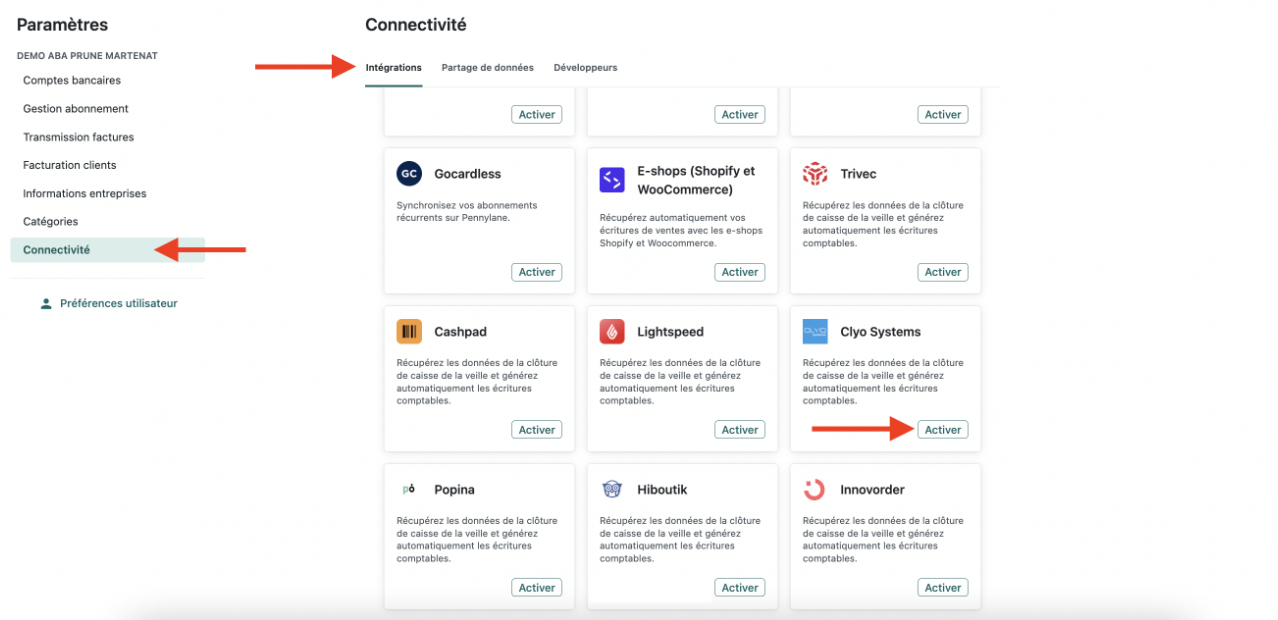Image resolution: width=1278 pixels, height=620 pixels.
Task: Click the Clyo Systems blue logo
Action: point(815,332)
